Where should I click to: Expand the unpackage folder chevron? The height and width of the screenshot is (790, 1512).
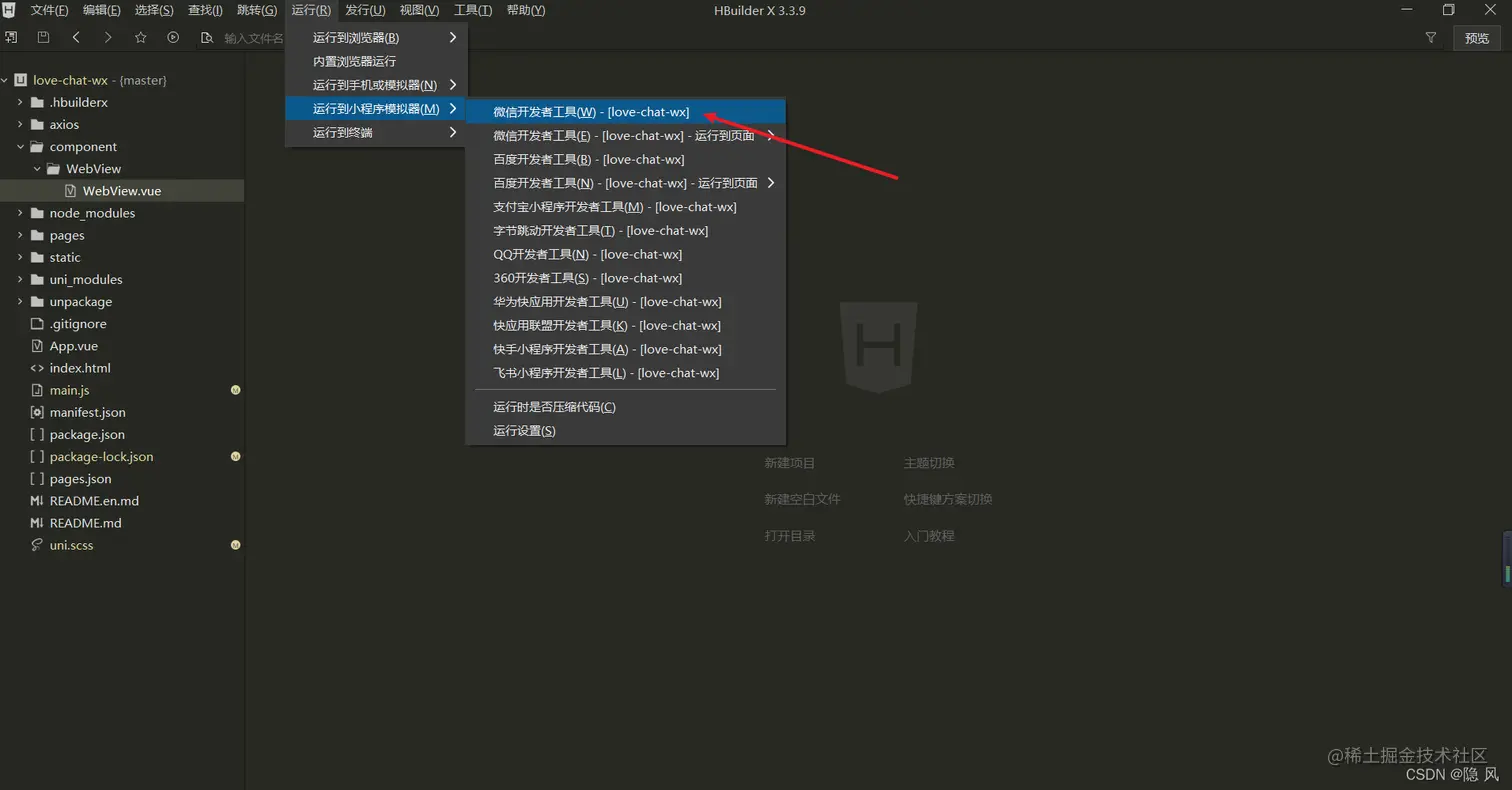[20, 301]
